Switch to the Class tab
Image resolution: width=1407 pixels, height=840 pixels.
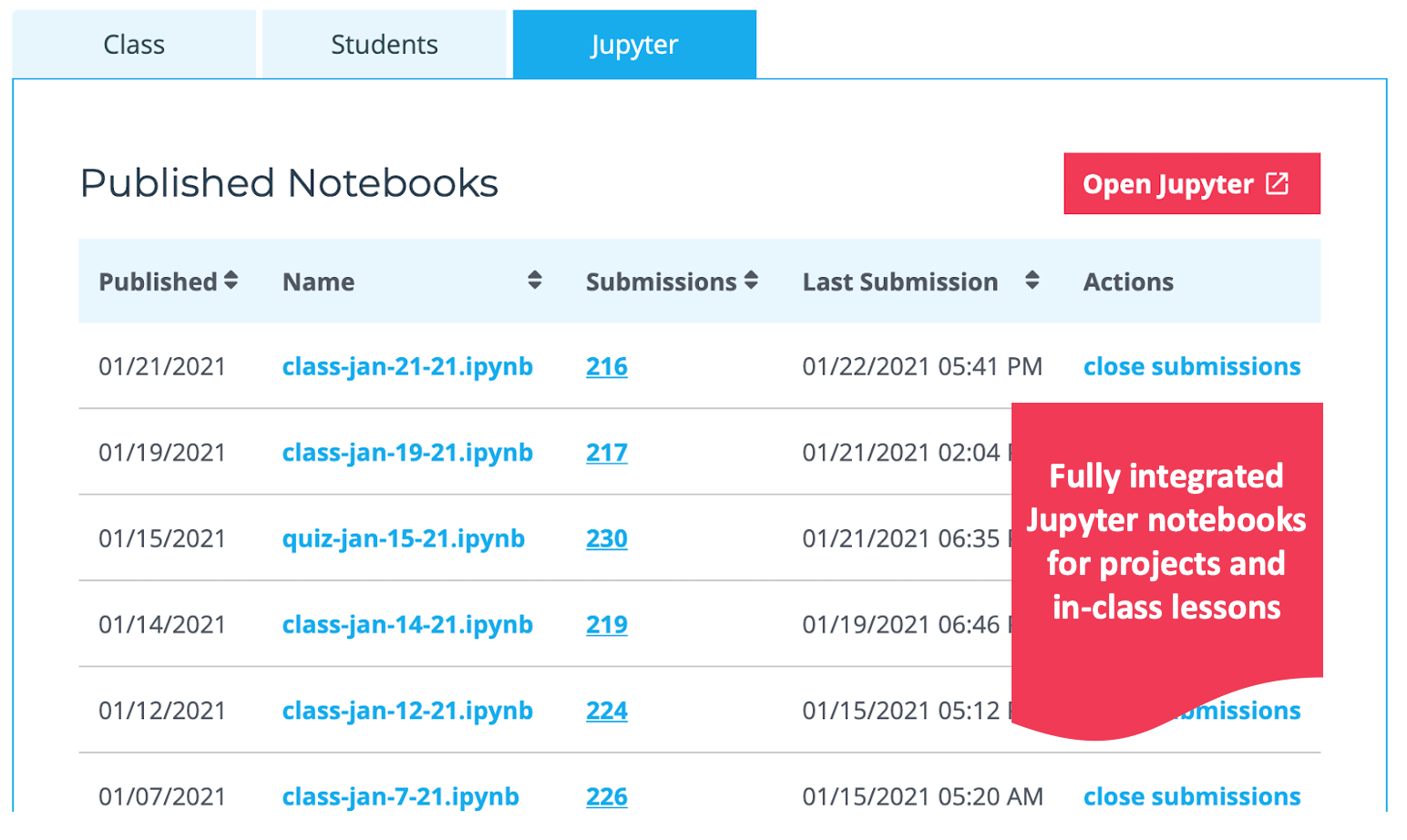pyautogui.click(x=134, y=45)
